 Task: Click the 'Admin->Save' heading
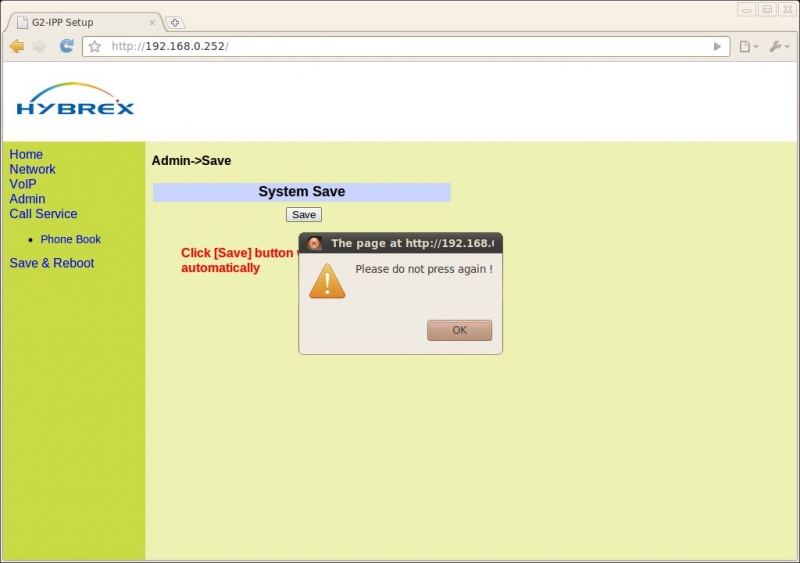[191, 160]
